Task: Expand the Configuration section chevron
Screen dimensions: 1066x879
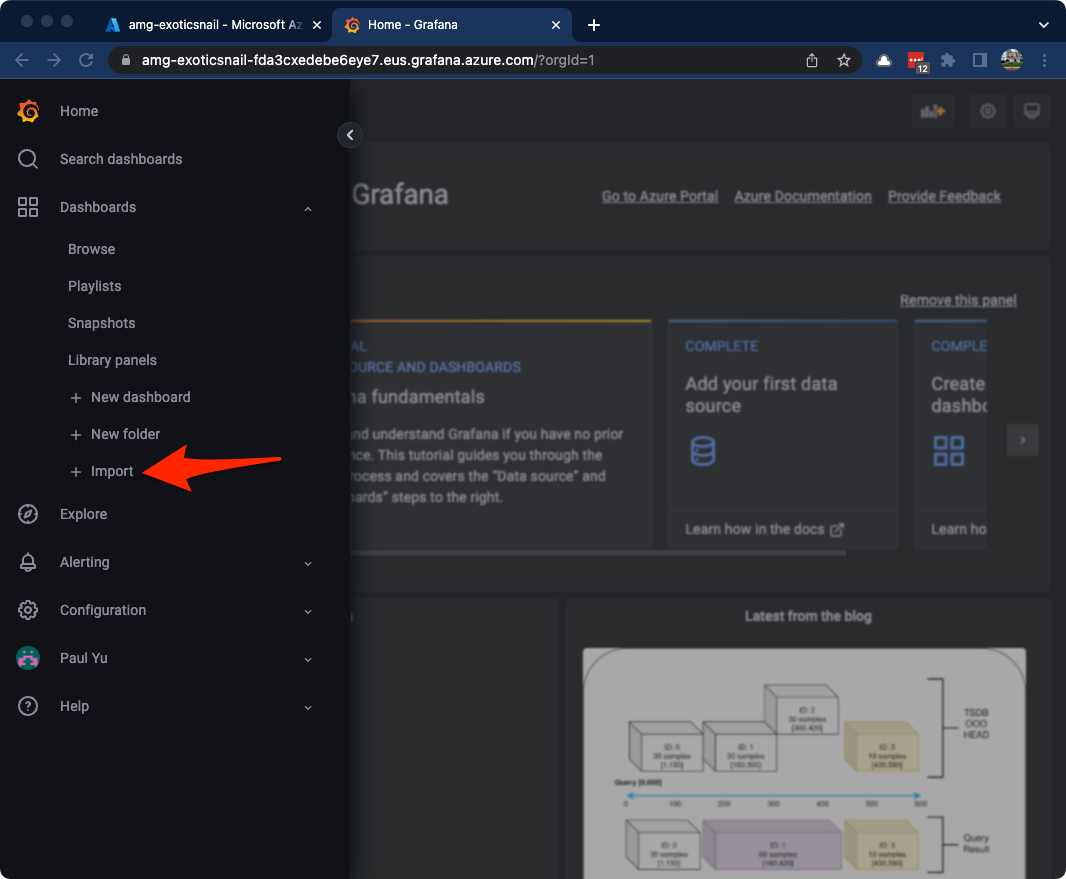Action: 308,611
